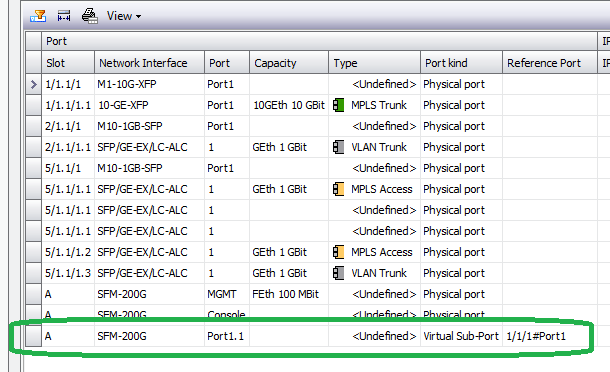The image size is (610, 372).
Task: Click the Port kind column header
Action: click(461, 63)
